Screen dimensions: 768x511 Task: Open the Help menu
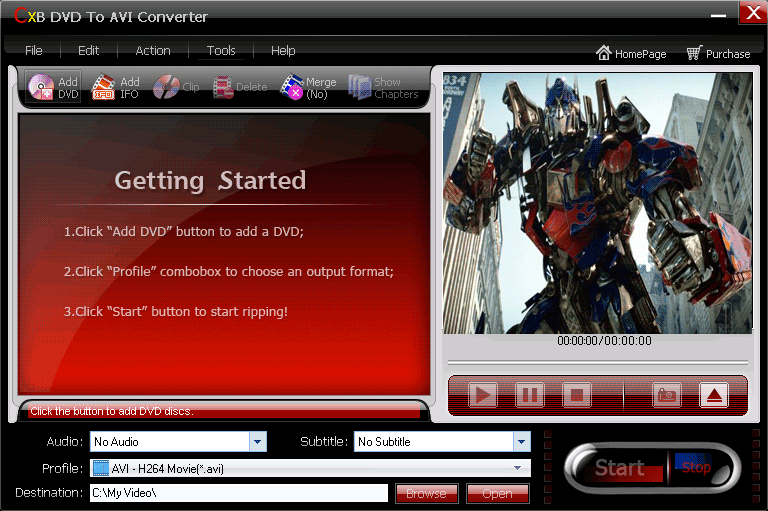pos(283,50)
